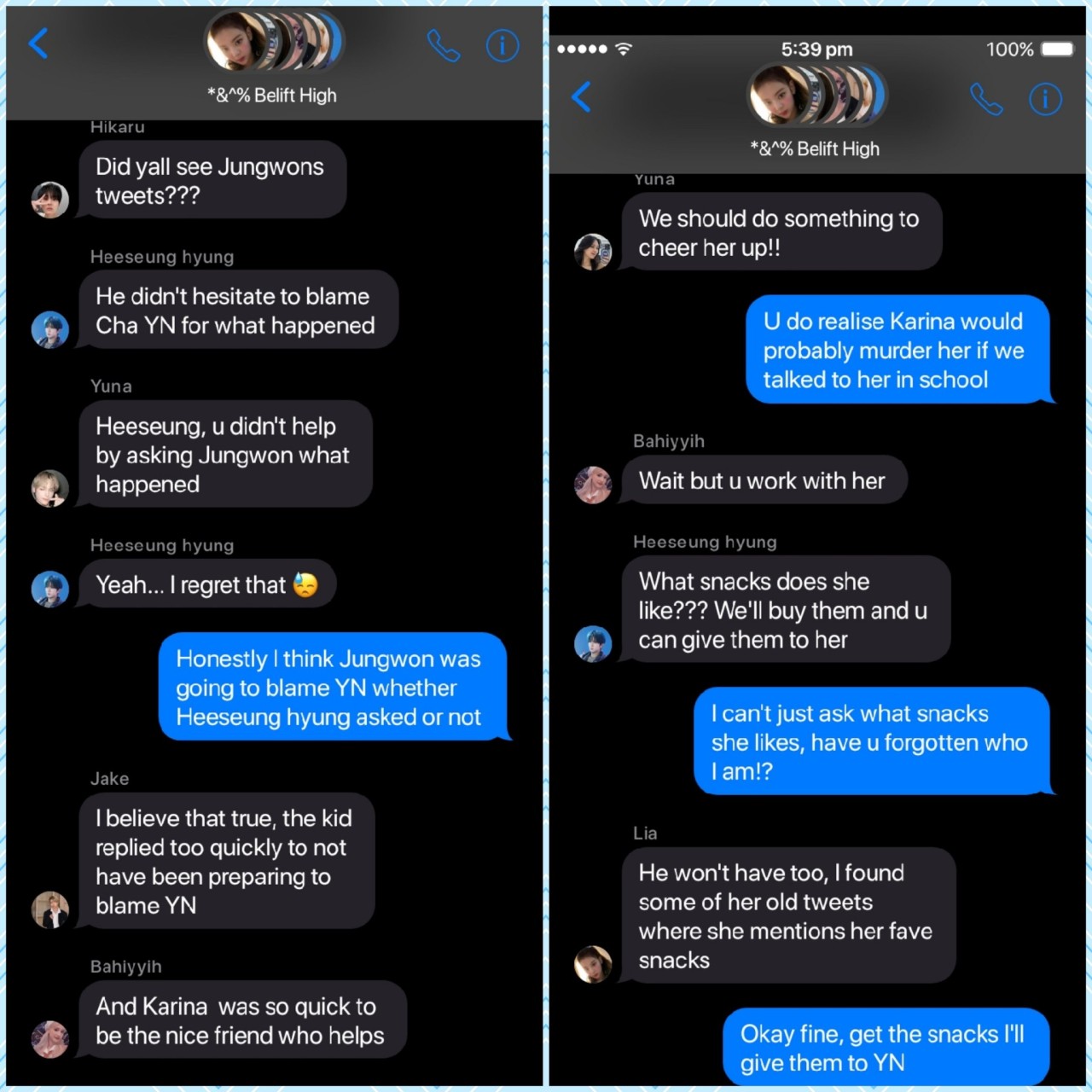Open info icon in right chat header

1046,99
